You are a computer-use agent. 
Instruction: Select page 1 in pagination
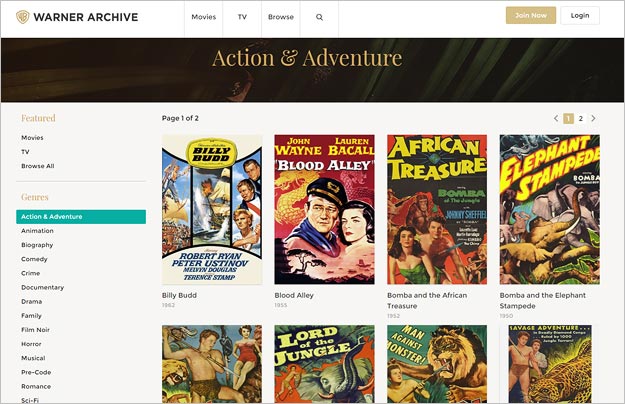pyautogui.click(x=568, y=118)
